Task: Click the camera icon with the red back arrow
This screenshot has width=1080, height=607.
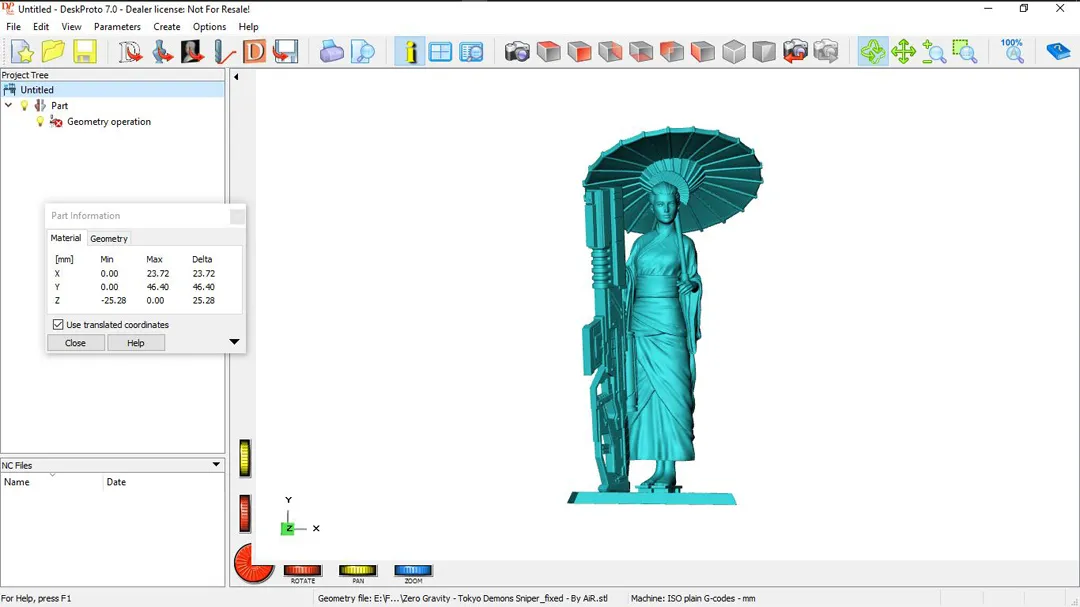Action: coord(796,52)
